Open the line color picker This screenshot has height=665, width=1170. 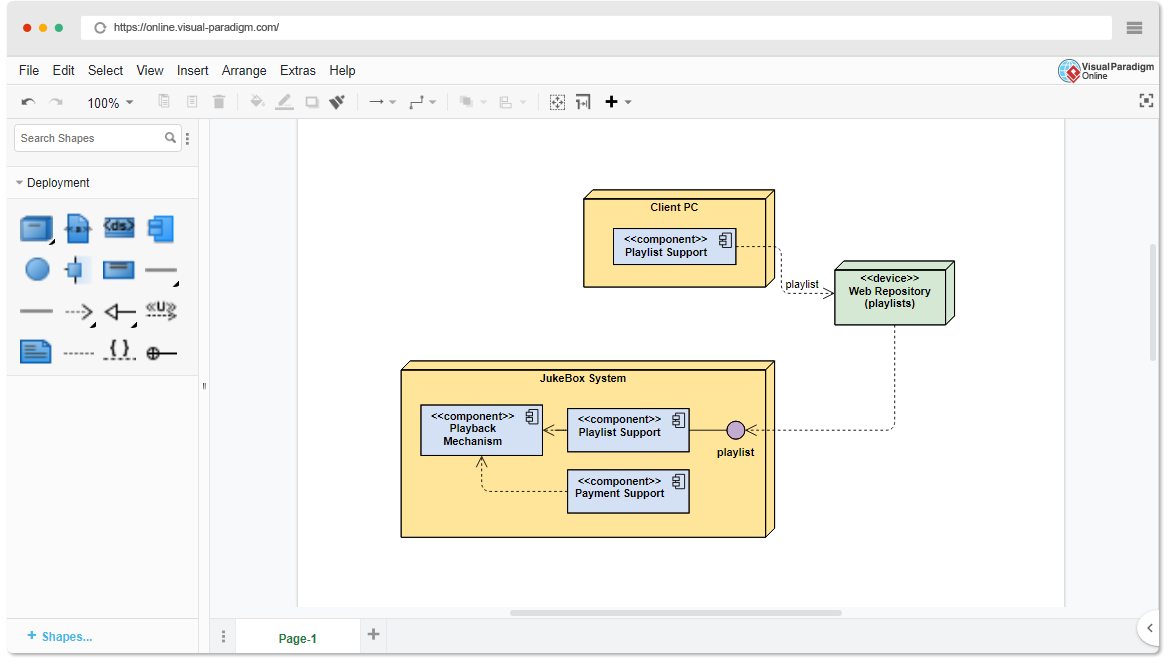[x=284, y=101]
